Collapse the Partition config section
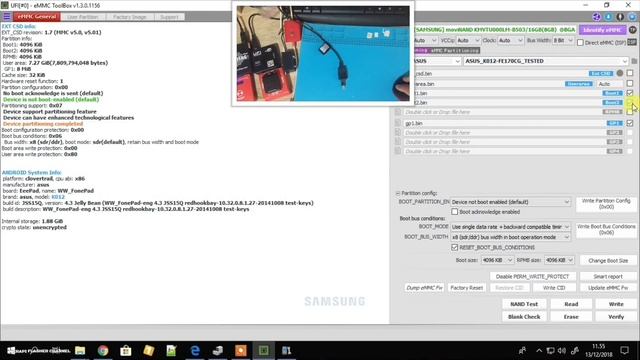This screenshot has height=360, width=640. coord(398,193)
